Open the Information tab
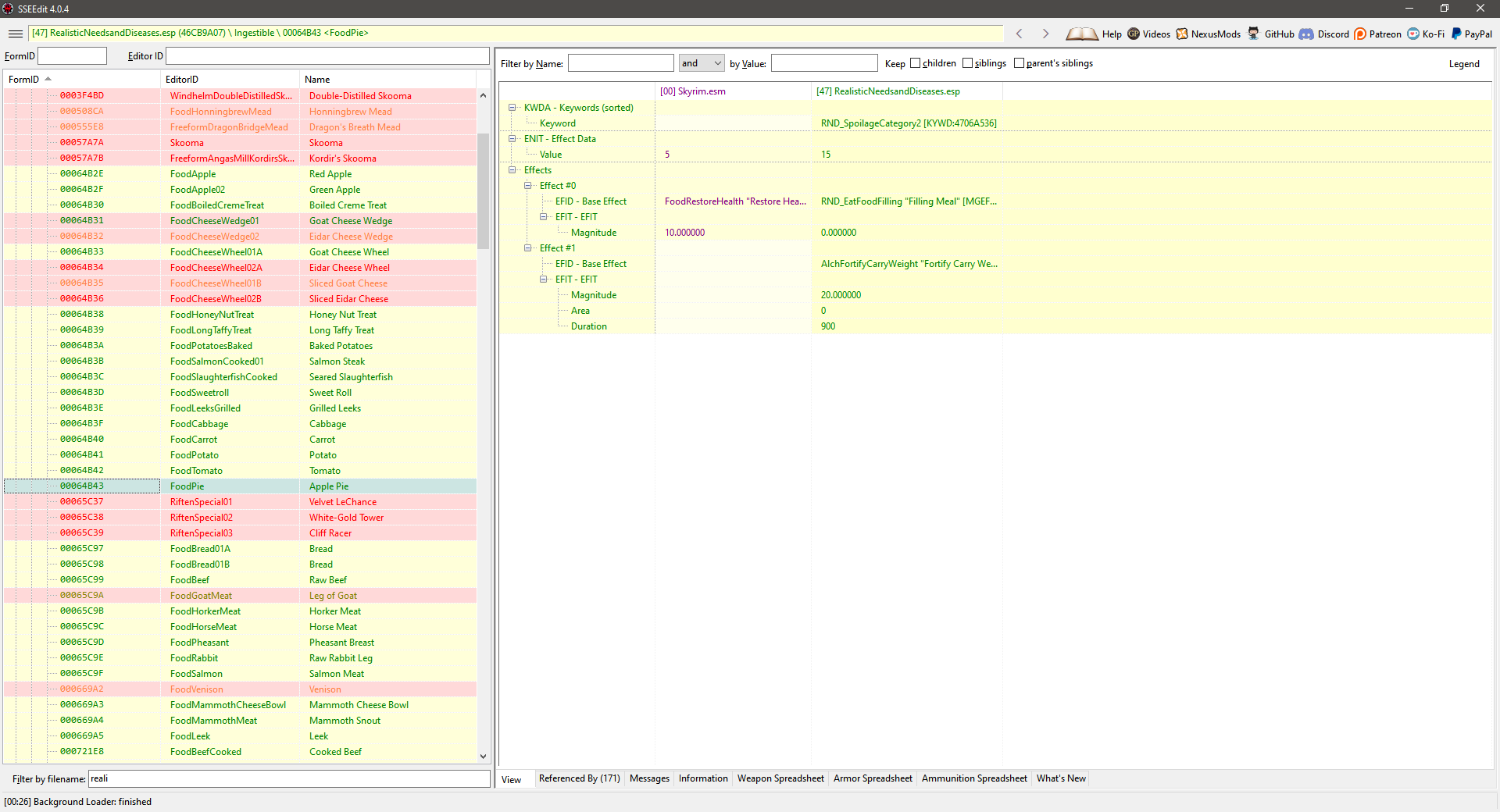1500x812 pixels. click(x=703, y=778)
